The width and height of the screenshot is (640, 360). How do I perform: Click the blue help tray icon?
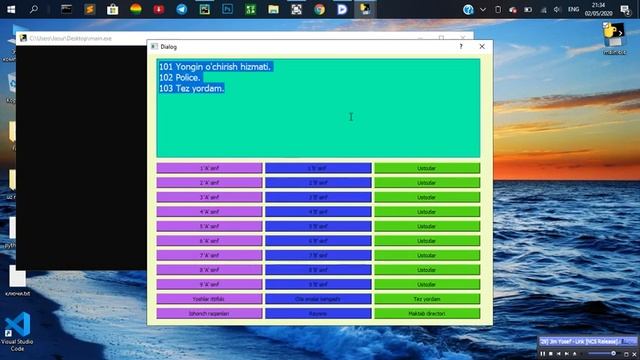[468, 9]
